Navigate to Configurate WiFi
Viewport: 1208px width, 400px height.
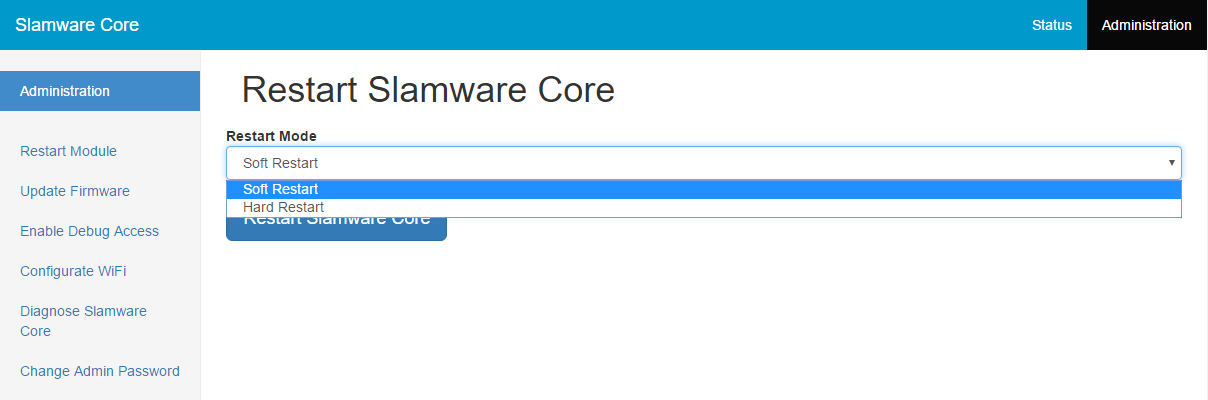tap(73, 271)
